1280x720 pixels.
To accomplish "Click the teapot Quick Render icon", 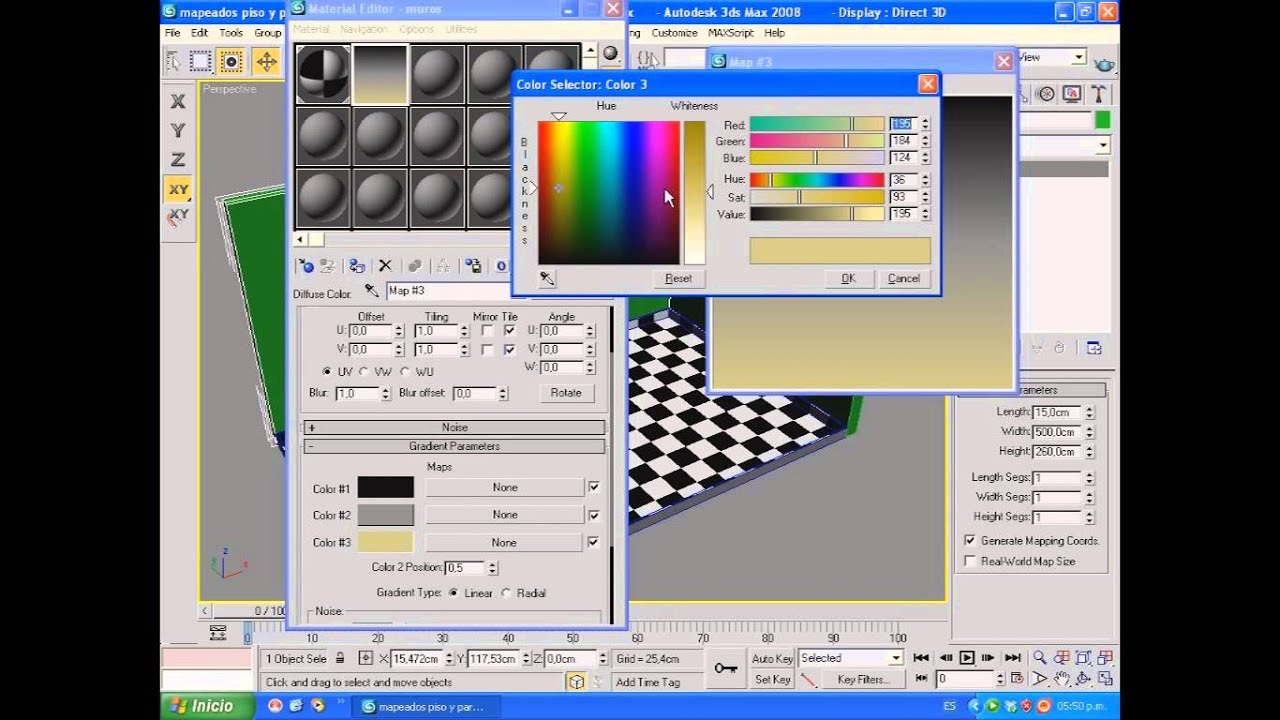I will (1104, 64).
